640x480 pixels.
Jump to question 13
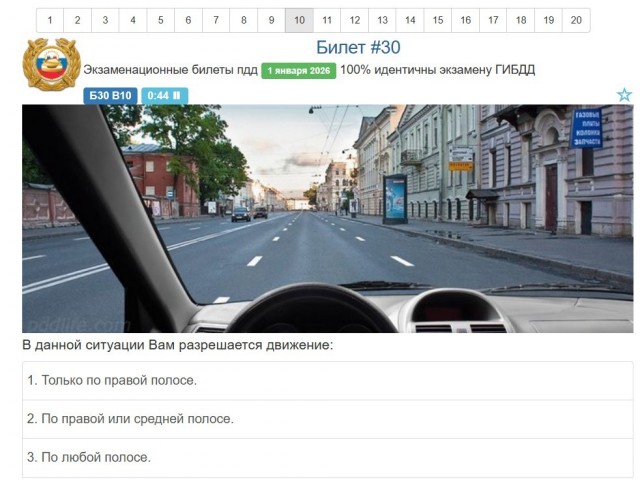[382, 20]
